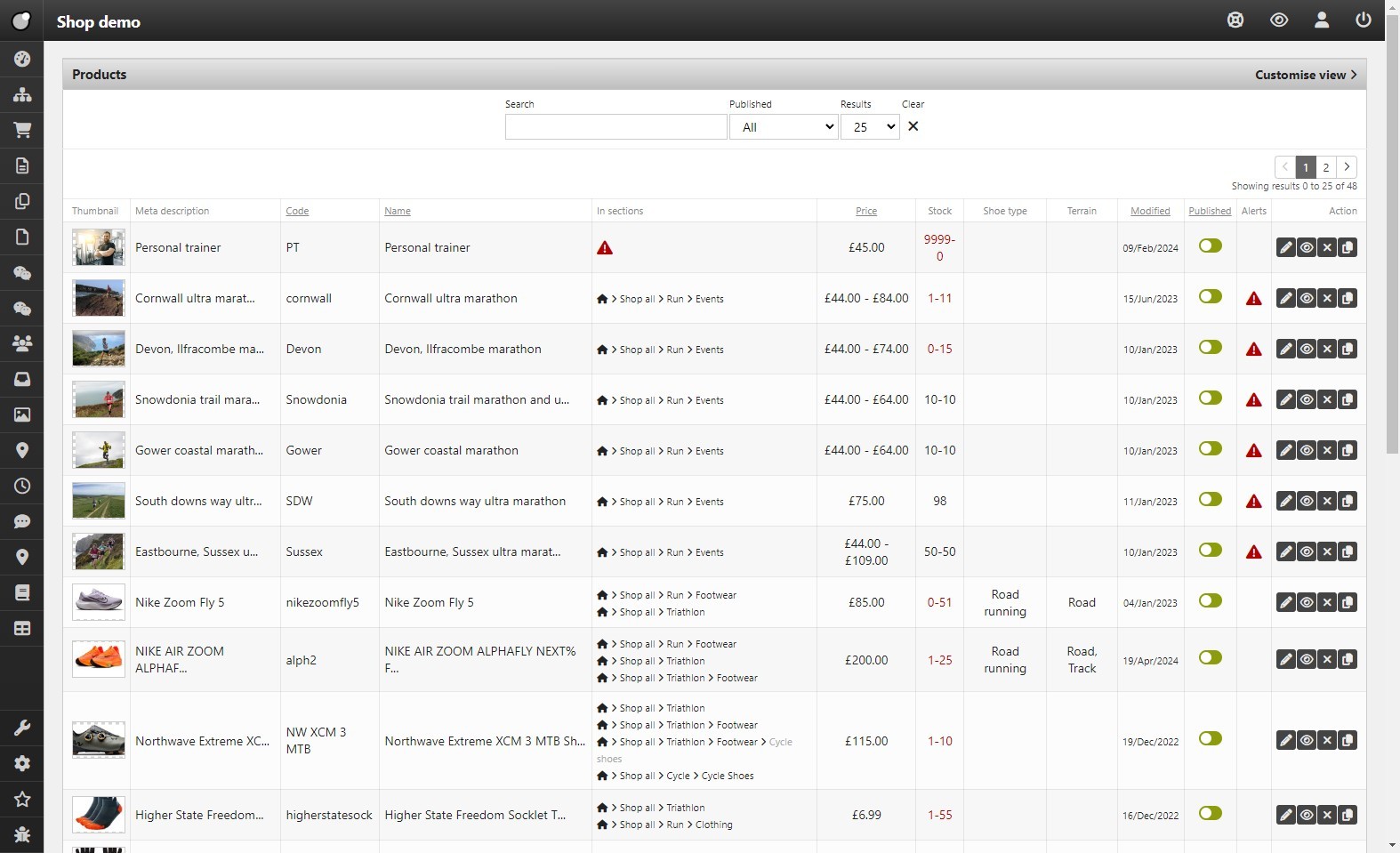This screenshot has width=1400, height=853.
Task: Click the power logout icon
Action: (x=1363, y=20)
